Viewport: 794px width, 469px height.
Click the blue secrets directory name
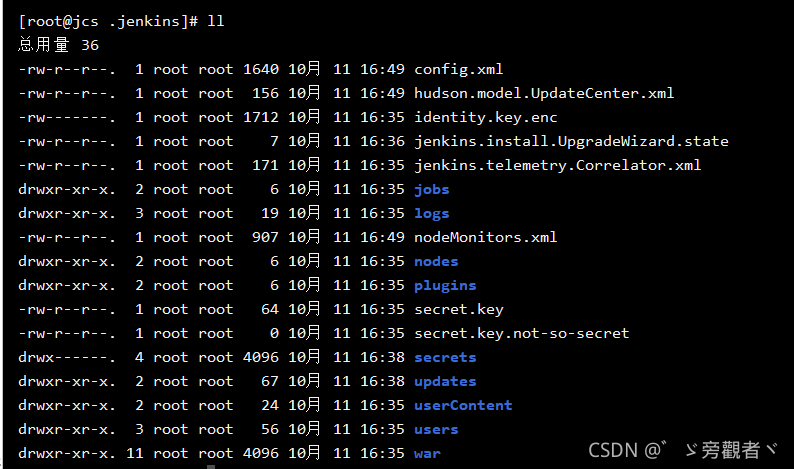pyautogui.click(x=445, y=358)
